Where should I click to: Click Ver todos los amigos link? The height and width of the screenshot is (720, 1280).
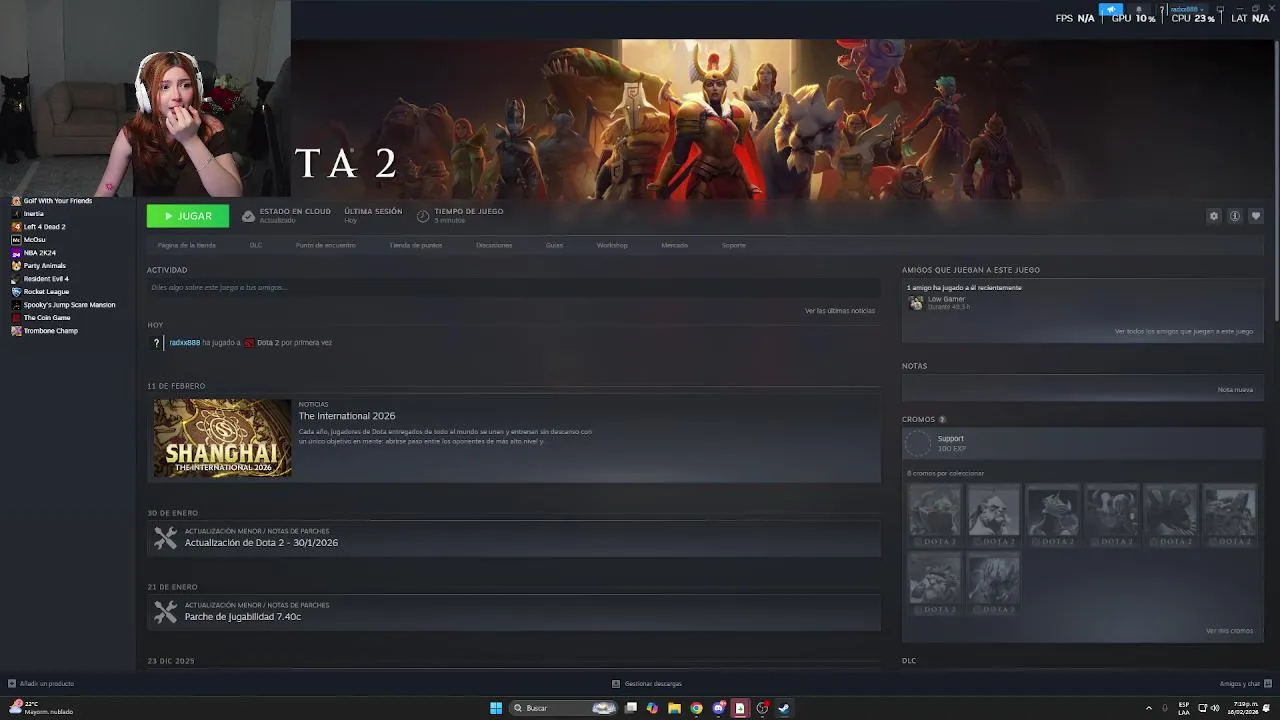coord(1184,331)
